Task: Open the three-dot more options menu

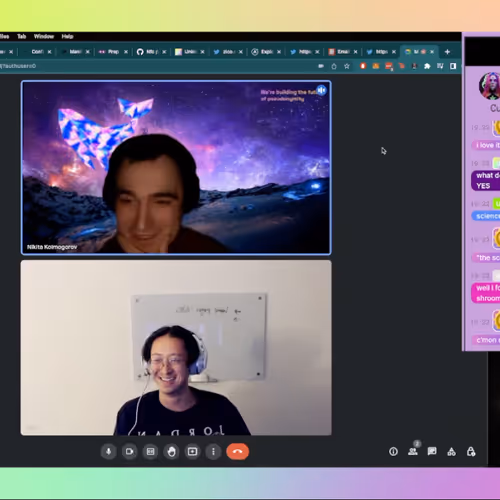Action: (x=214, y=452)
